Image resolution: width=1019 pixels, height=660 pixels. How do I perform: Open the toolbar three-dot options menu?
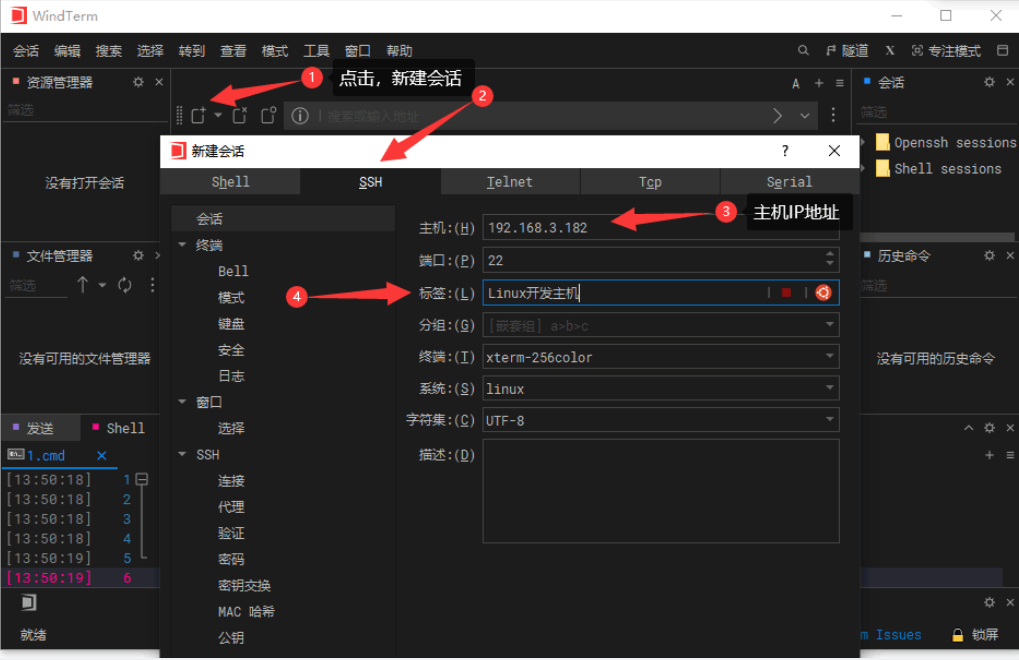[x=833, y=116]
